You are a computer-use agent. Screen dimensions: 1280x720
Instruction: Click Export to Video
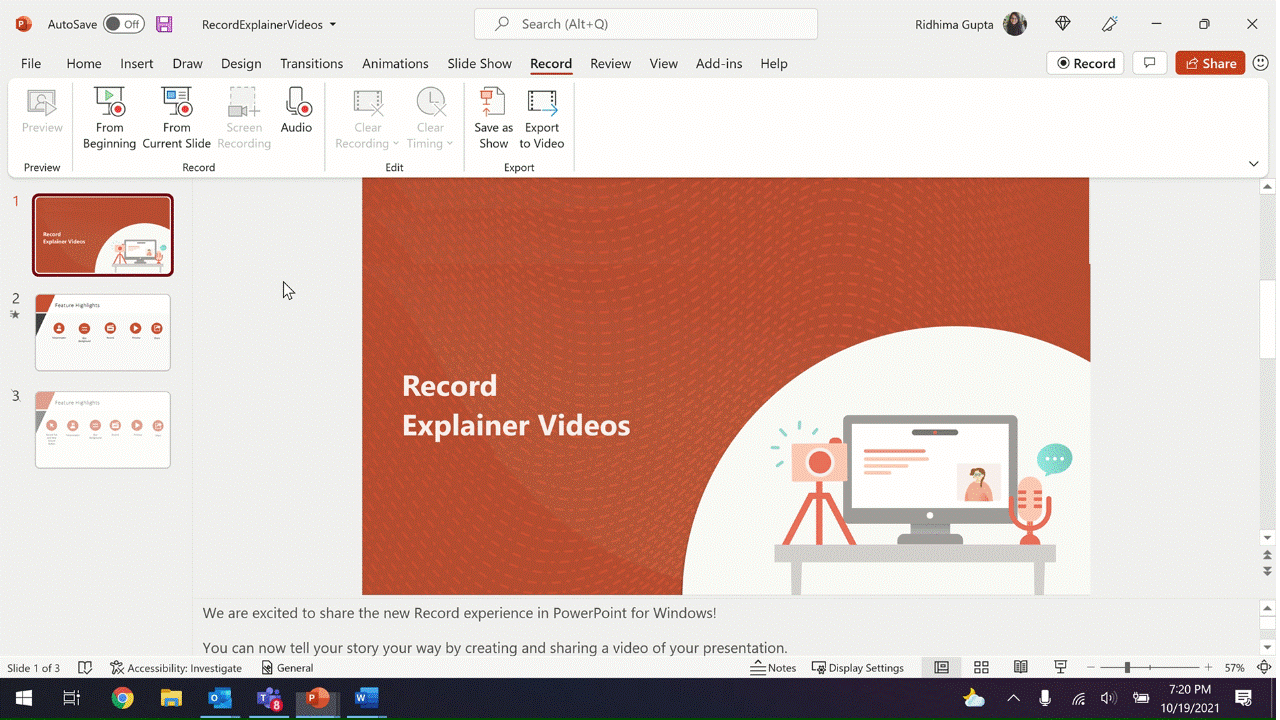point(542,118)
